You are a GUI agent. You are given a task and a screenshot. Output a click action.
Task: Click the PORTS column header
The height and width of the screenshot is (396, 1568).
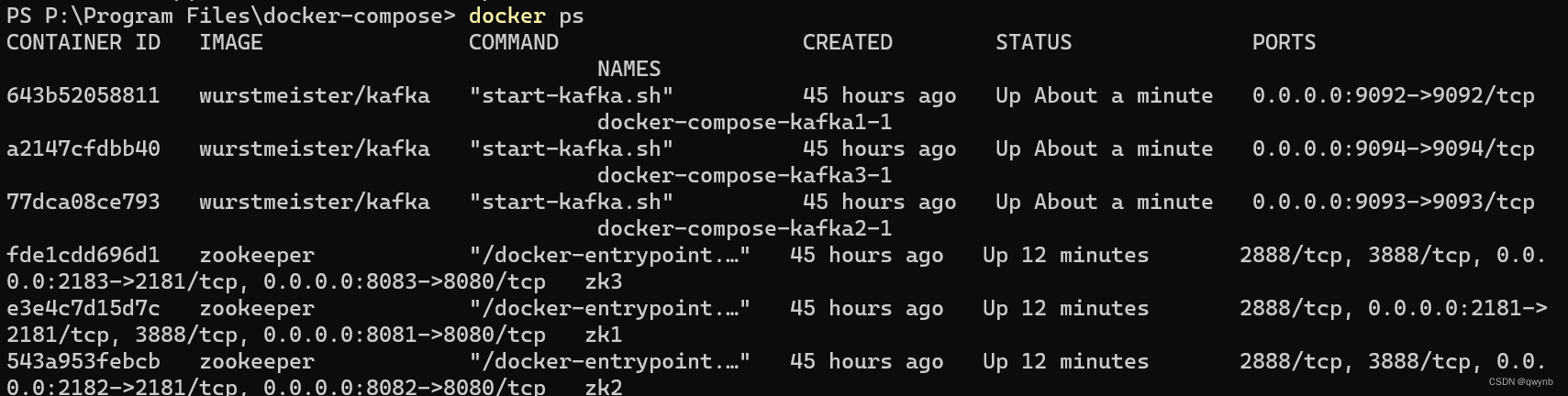click(1284, 42)
